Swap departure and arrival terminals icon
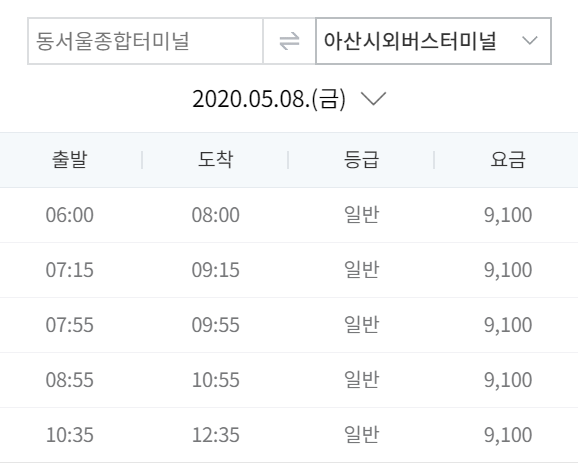578x463 pixels. [x=289, y=41]
